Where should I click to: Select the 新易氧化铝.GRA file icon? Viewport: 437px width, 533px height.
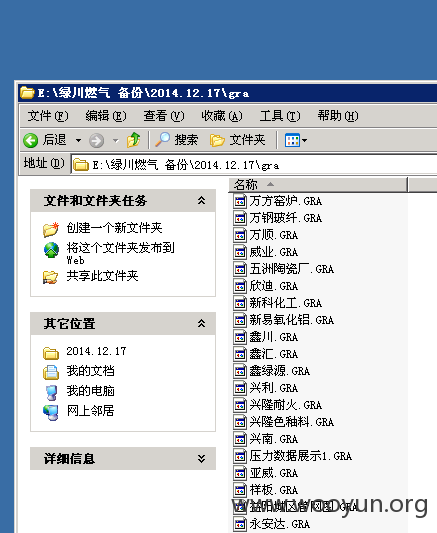pyautogui.click(x=240, y=320)
